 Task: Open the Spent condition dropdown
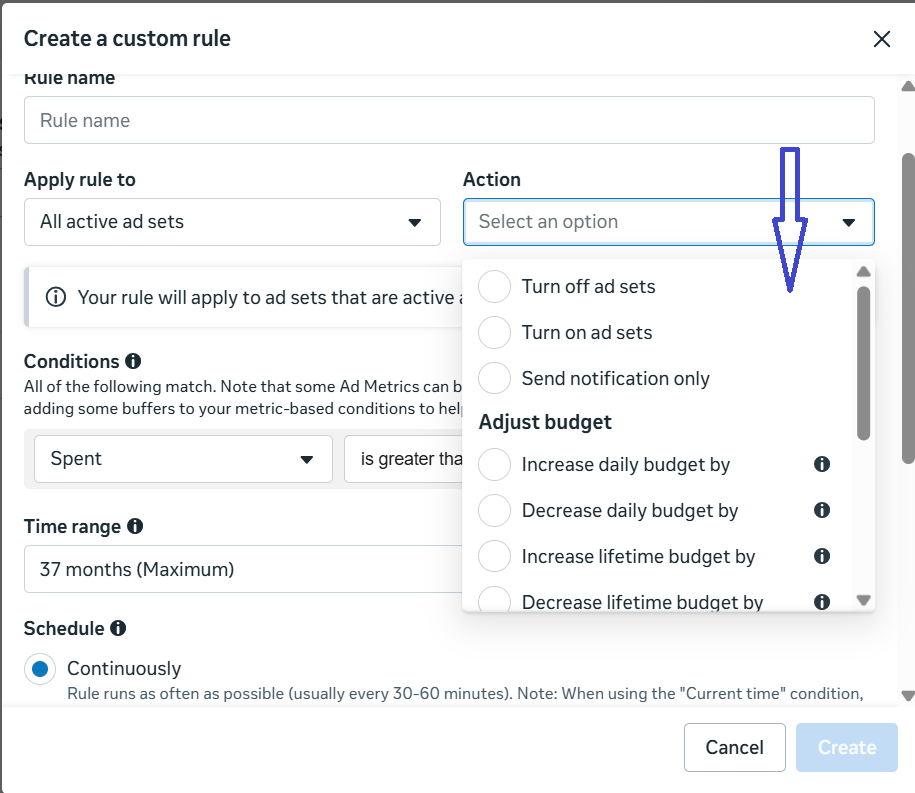pos(183,458)
